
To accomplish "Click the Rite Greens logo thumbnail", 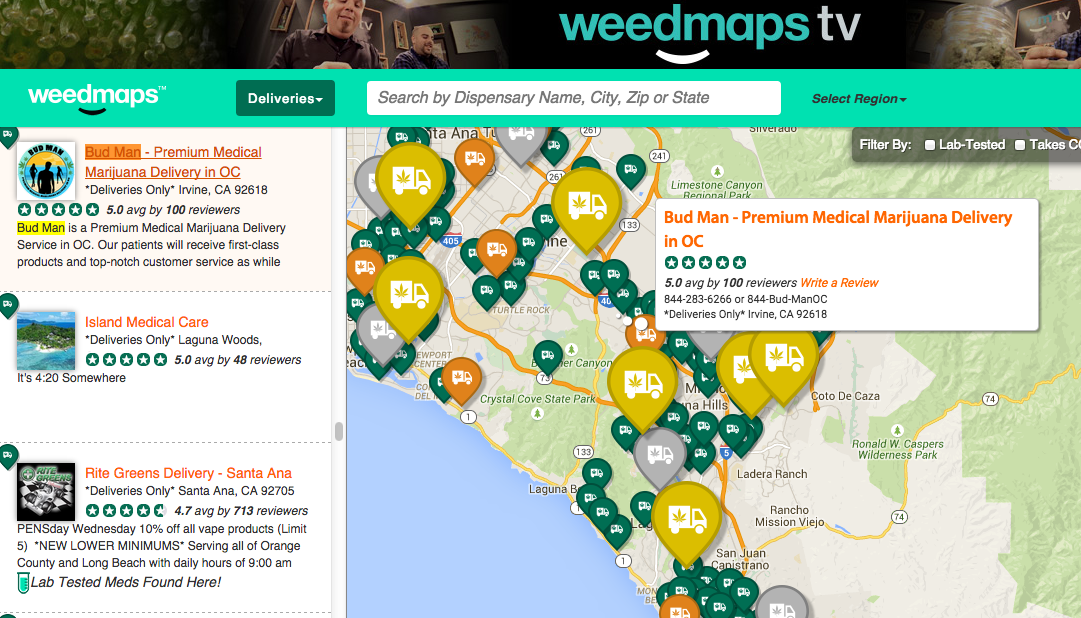I will tap(46, 492).
